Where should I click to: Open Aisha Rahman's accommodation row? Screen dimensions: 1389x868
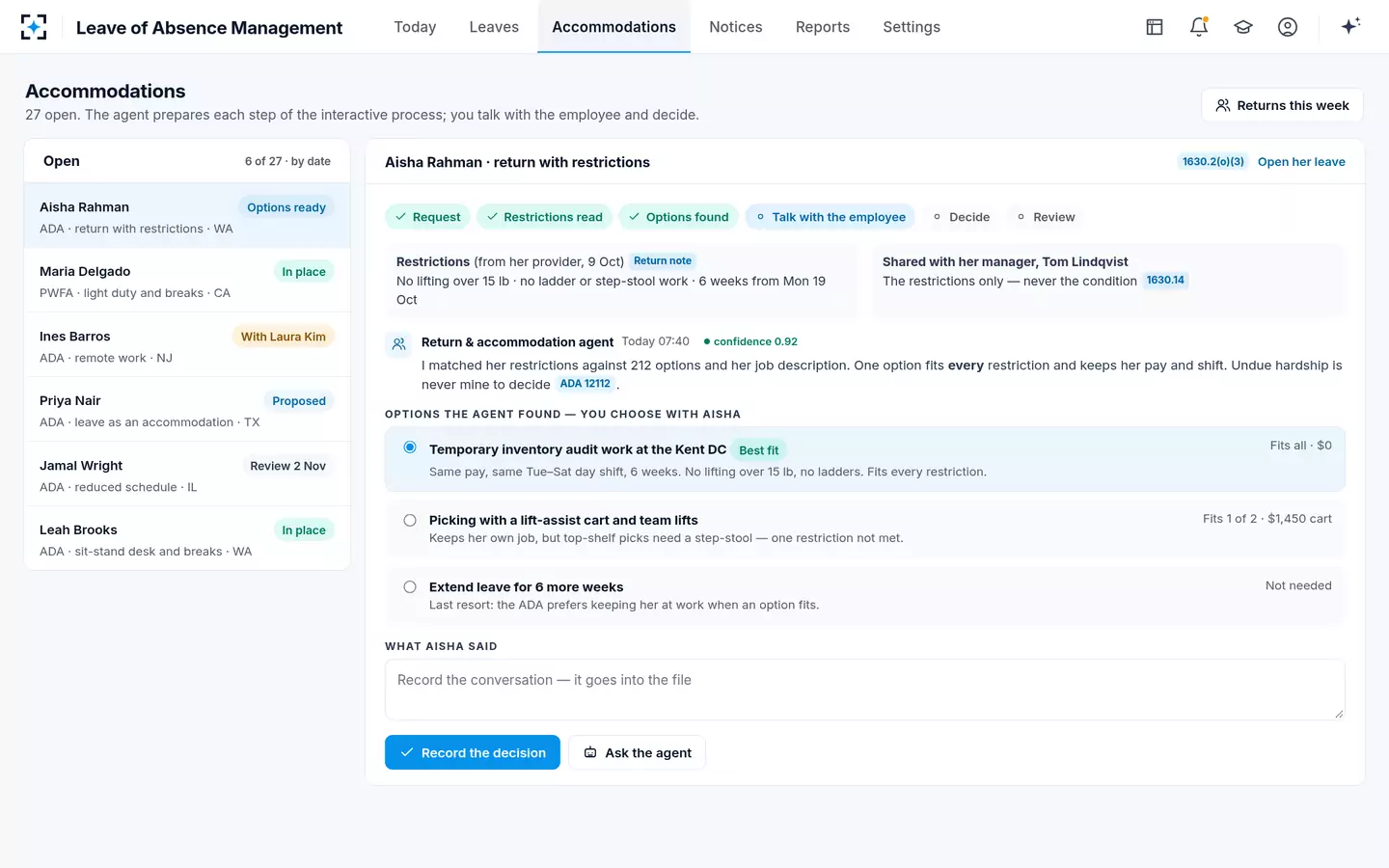(x=187, y=217)
